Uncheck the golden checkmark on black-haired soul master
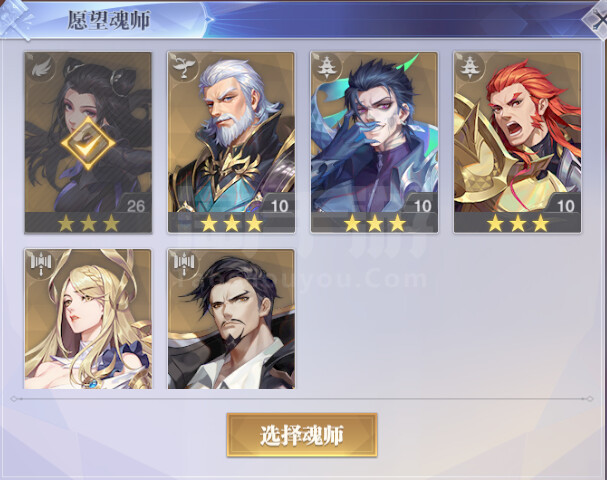 (88, 143)
